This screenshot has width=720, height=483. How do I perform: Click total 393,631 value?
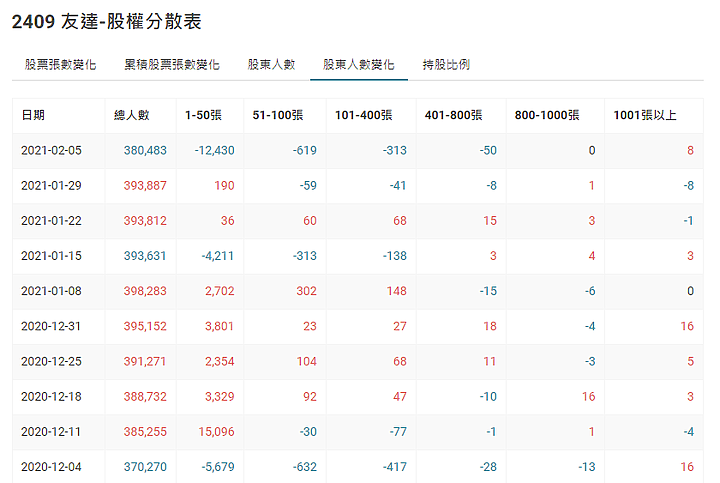[145, 256]
